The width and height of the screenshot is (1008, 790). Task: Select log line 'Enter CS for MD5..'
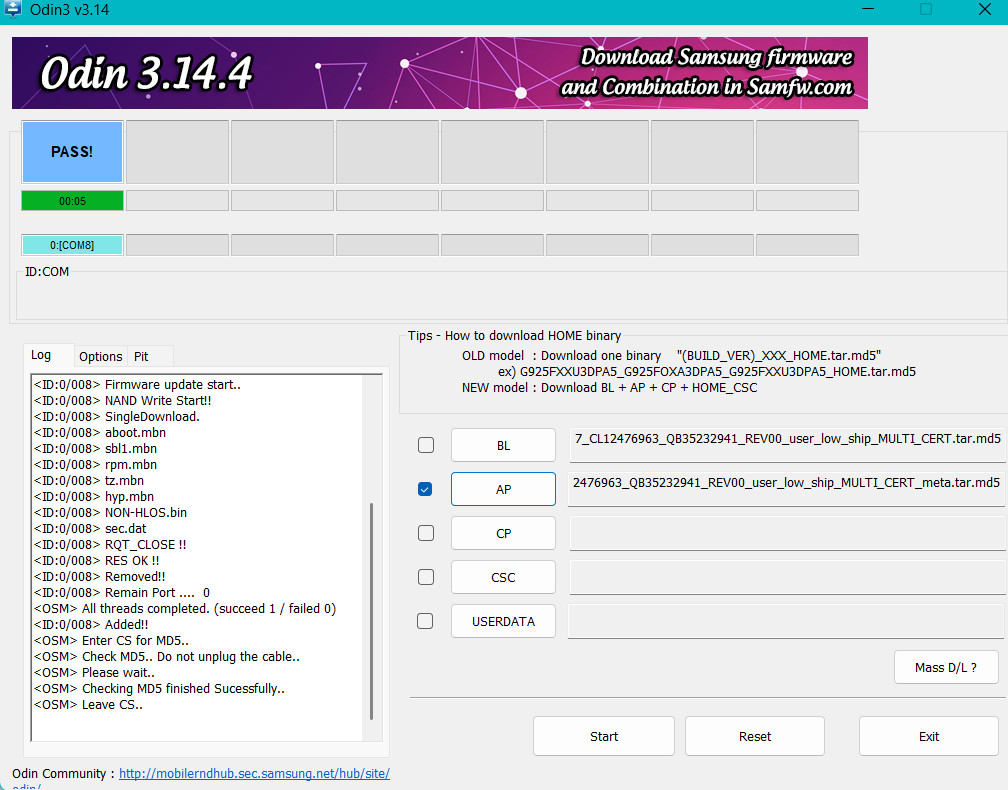point(111,641)
